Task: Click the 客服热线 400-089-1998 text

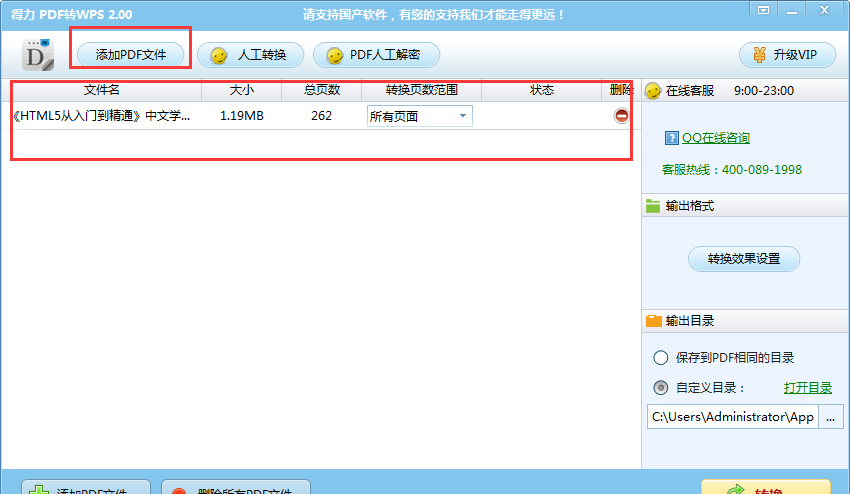Action: point(732,170)
